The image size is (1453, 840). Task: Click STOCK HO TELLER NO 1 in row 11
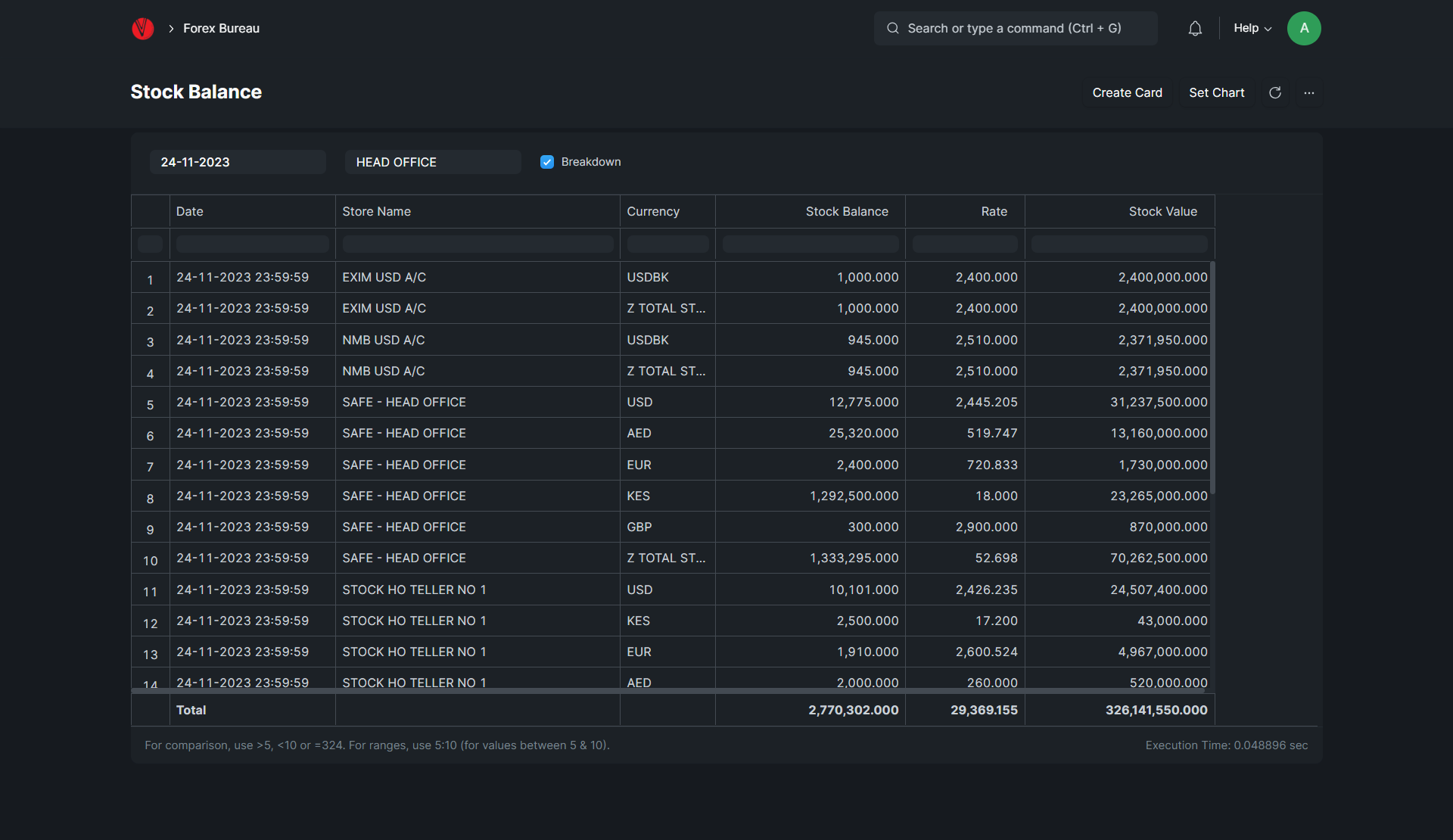pos(478,590)
